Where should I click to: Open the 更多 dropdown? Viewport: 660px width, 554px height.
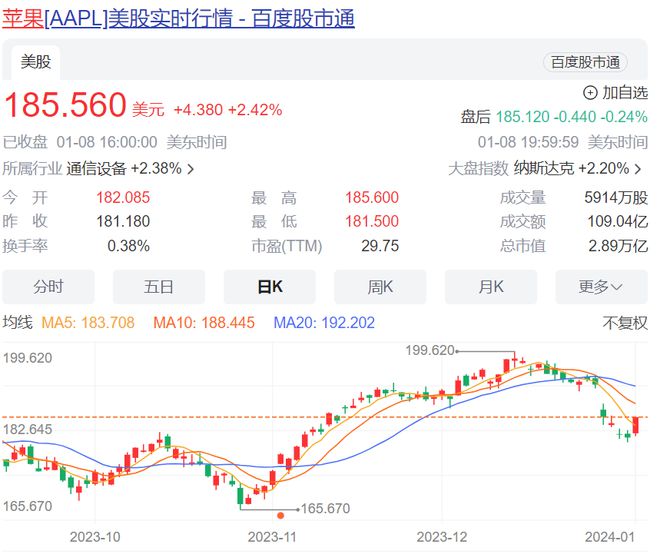click(x=601, y=287)
